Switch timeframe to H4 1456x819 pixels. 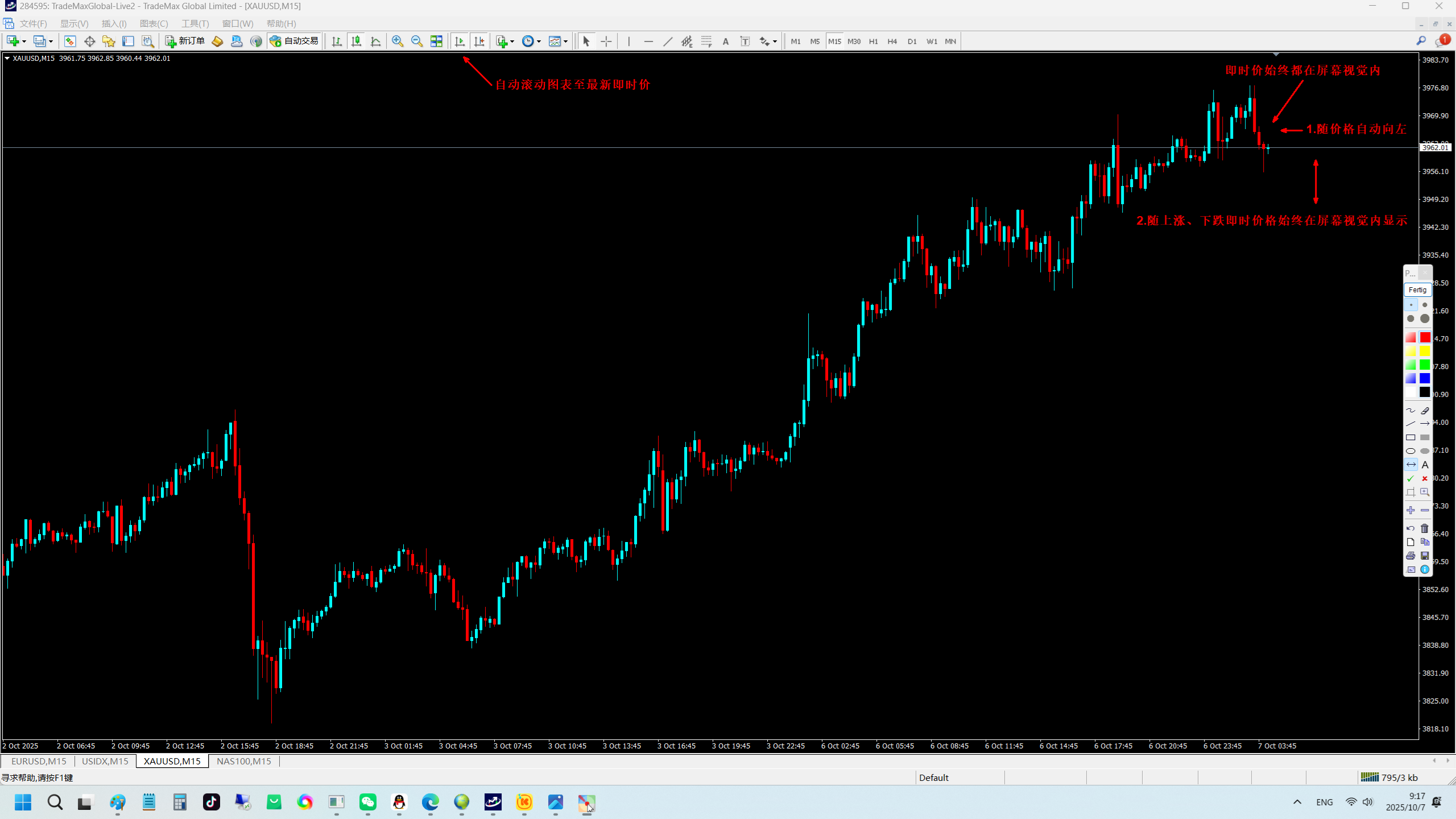892,41
